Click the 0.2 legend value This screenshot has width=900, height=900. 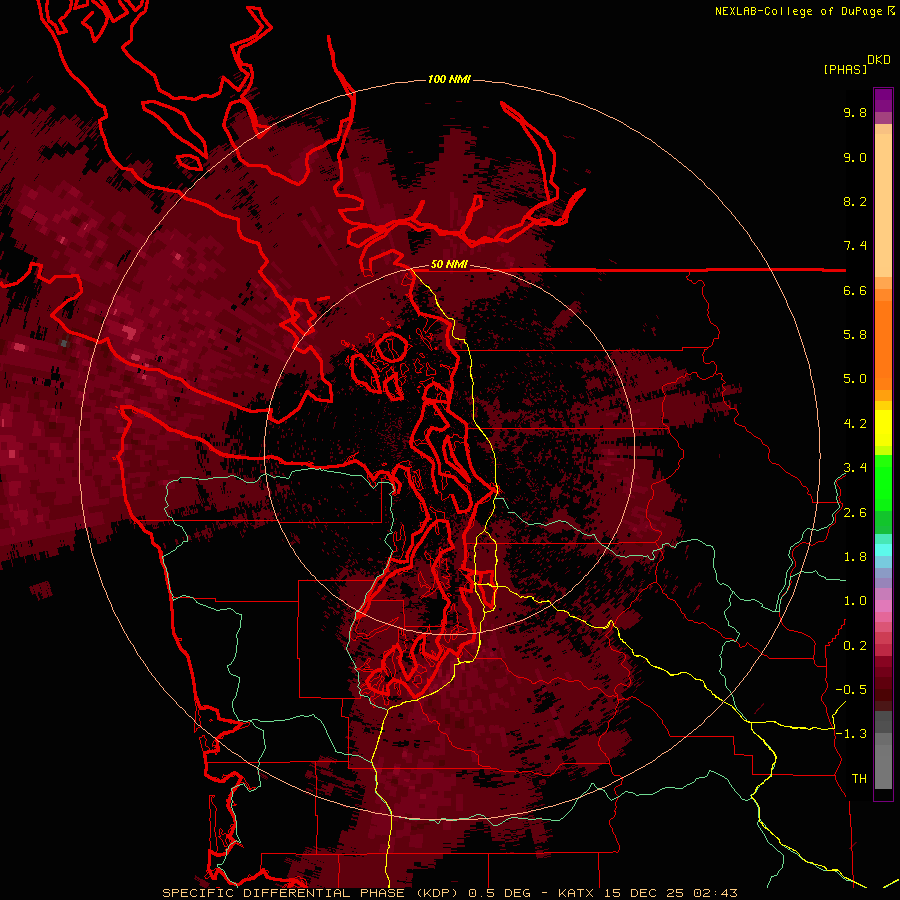(x=855, y=646)
